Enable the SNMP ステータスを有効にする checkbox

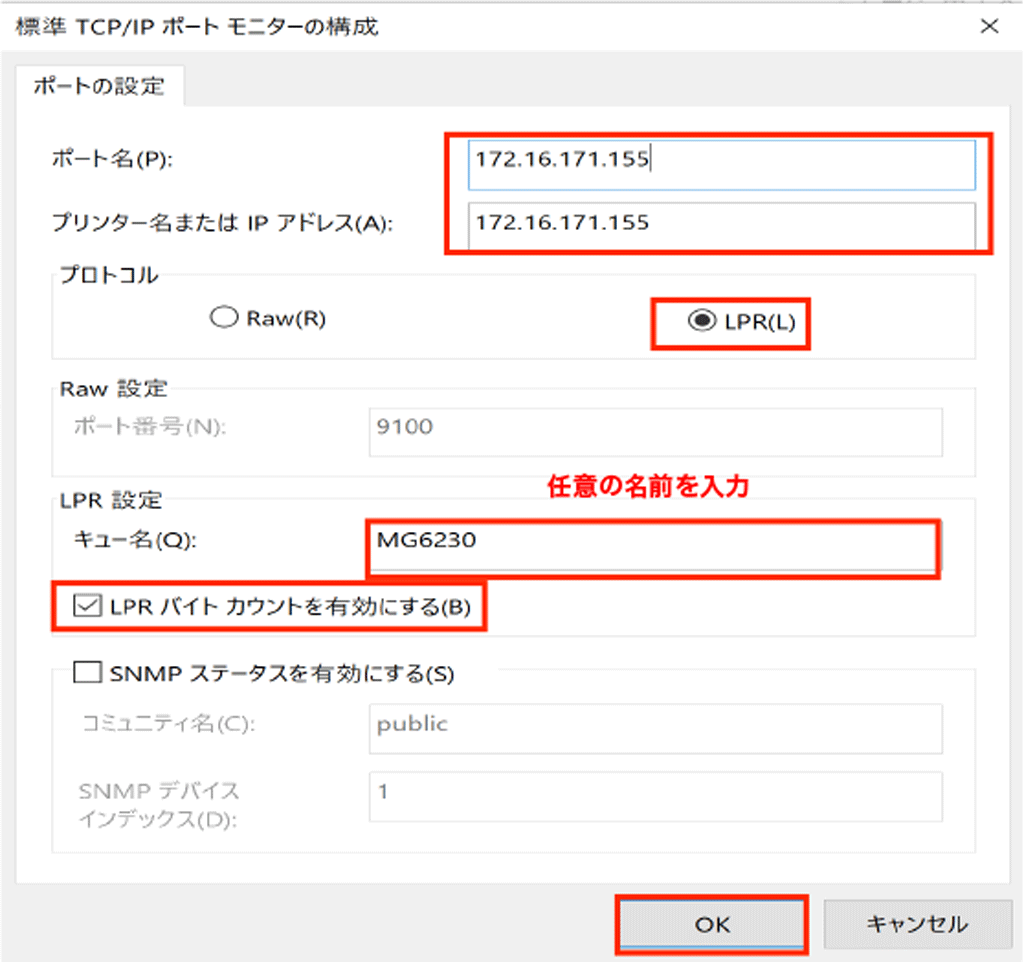click(x=88, y=674)
